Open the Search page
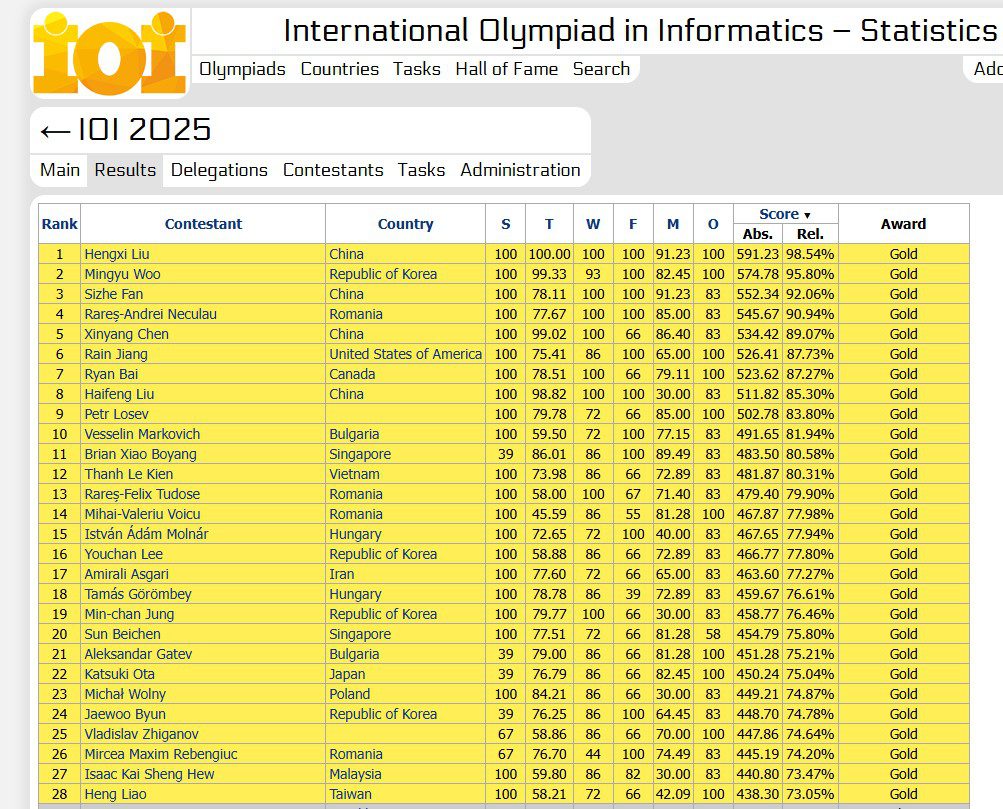 pos(601,69)
